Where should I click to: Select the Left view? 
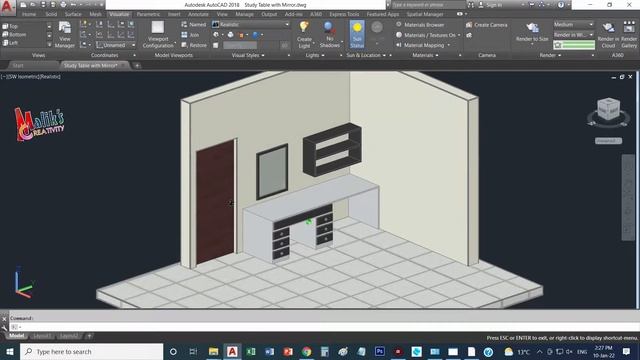tap(10, 42)
